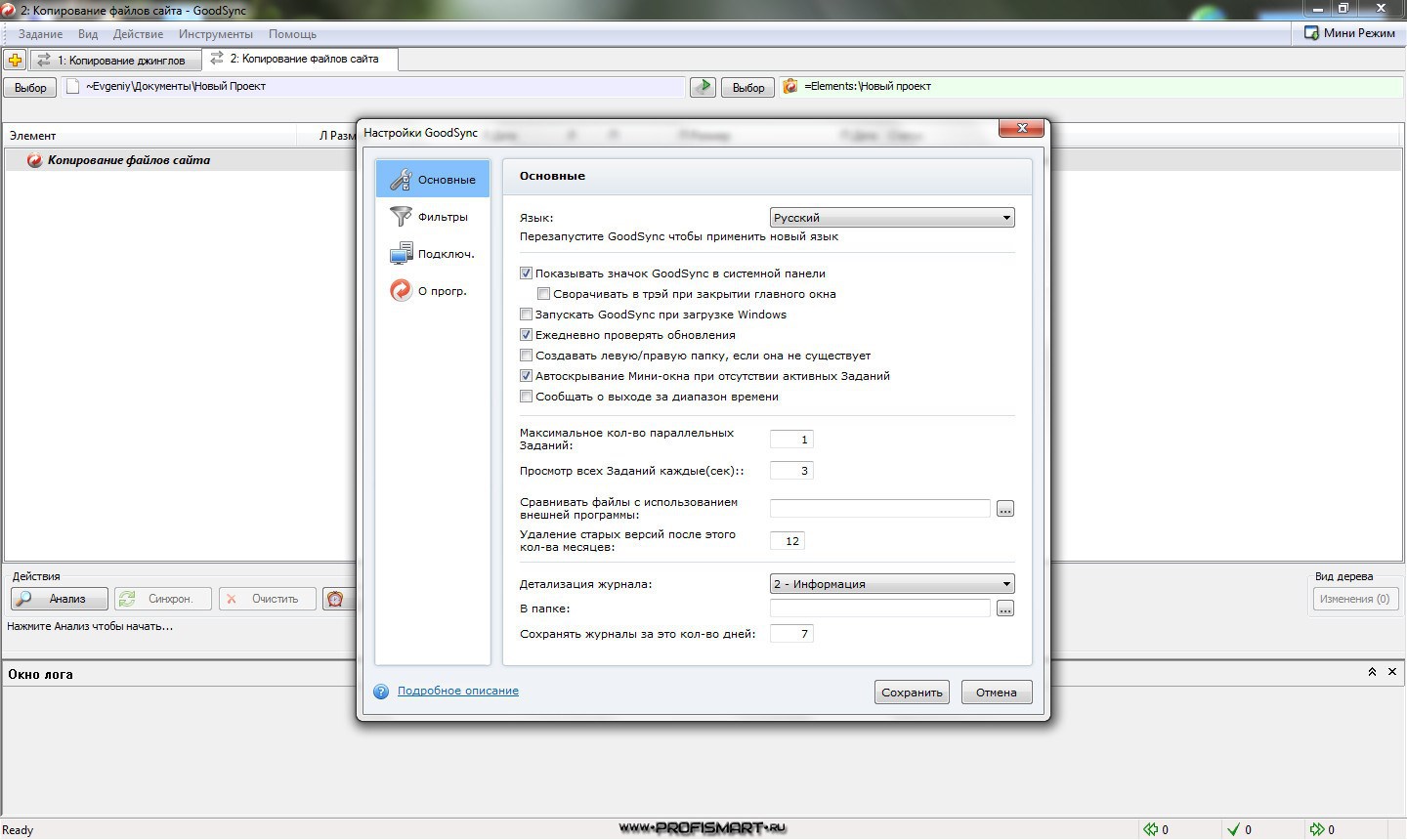Click the right-arrows counter in the status bar
The height and width of the screenshot is (840, 1407).
click(1322, 829)
